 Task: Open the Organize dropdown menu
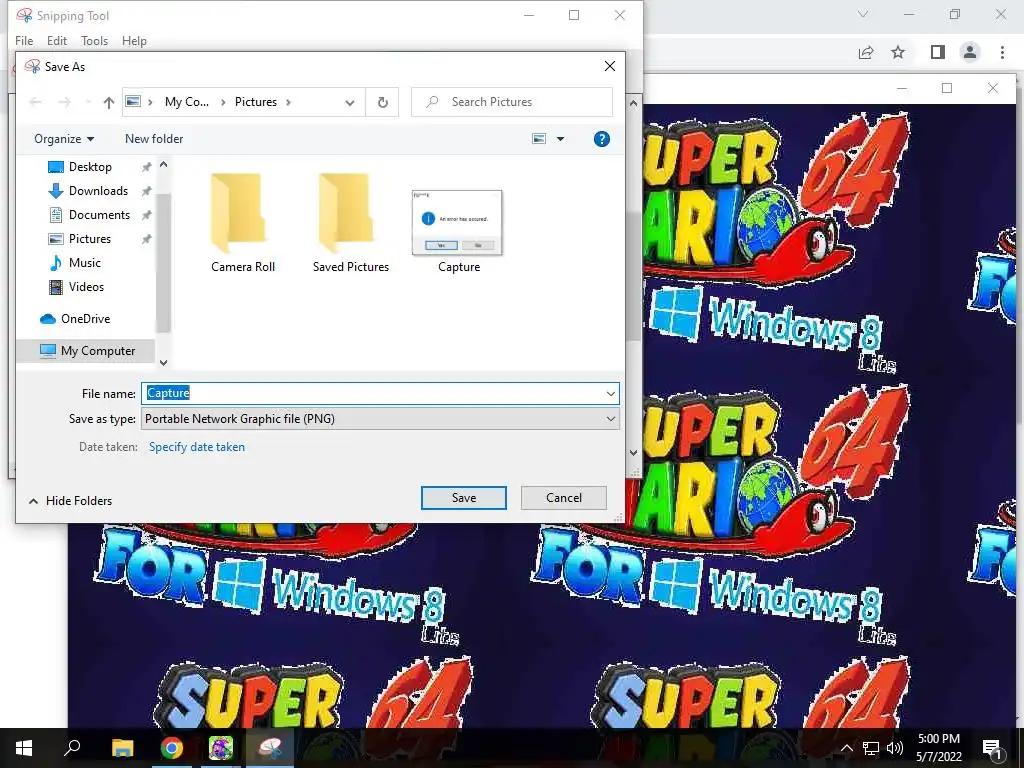coord(64,138)
